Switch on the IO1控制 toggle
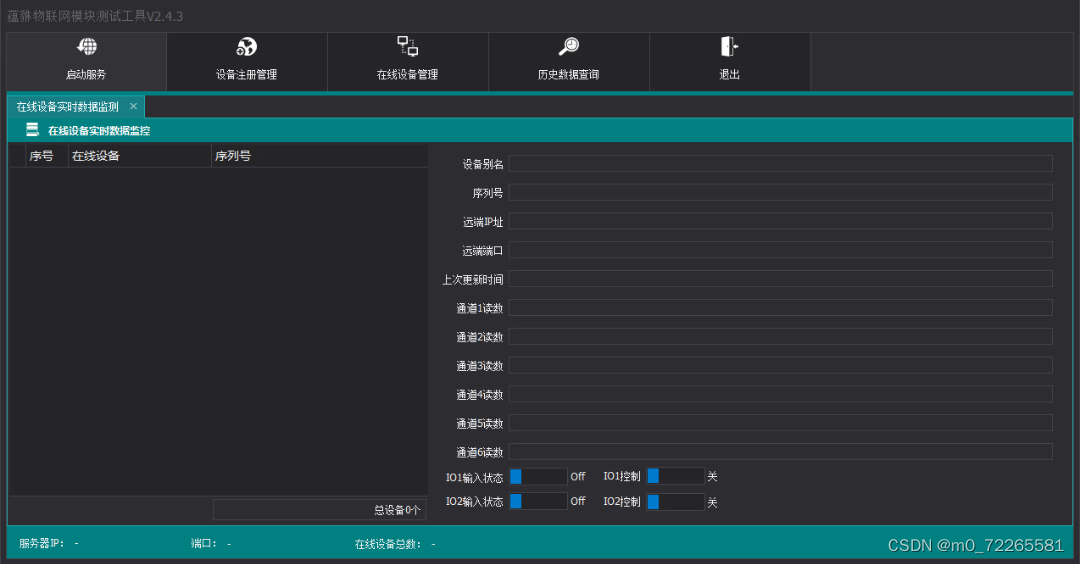 (x=675, y=476)
